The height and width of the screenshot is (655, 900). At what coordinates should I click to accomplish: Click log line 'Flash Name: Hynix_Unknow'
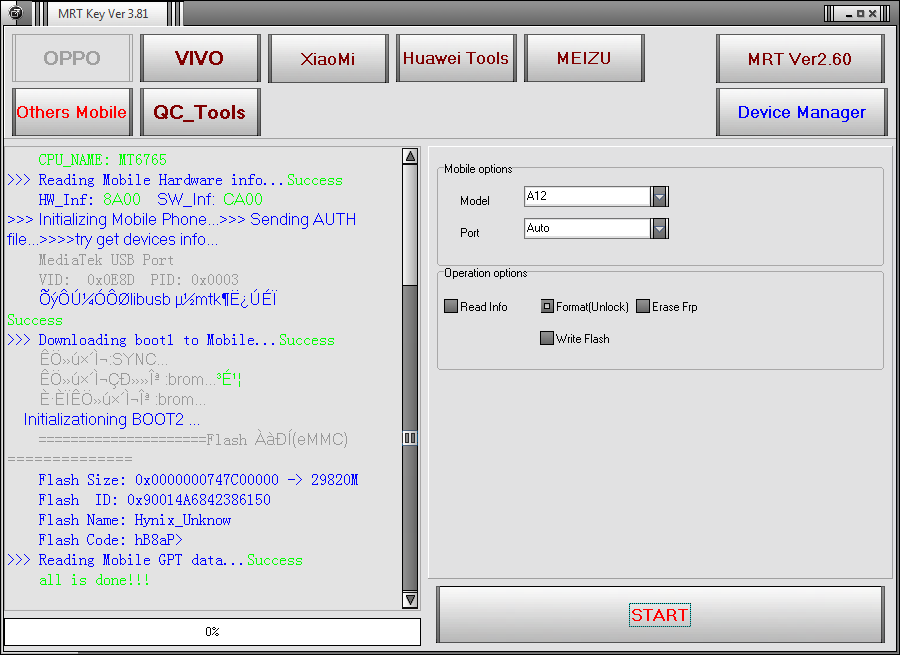pos(135,520)
